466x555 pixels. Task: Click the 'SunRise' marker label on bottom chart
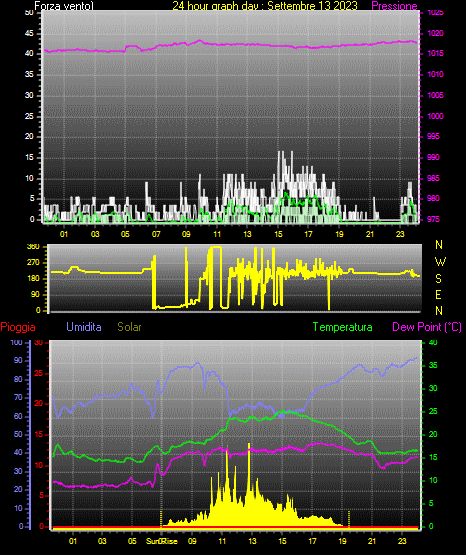[x=162, y=541]
